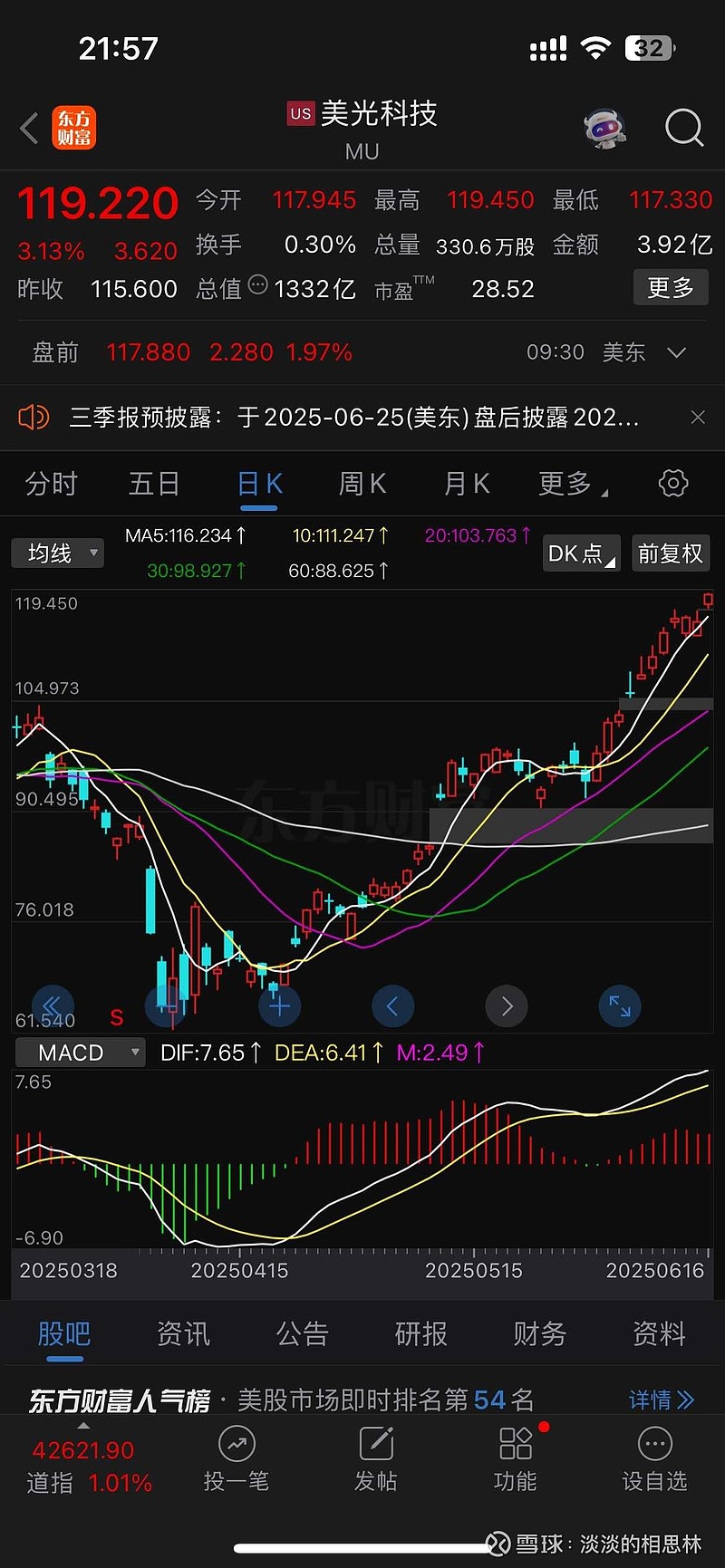Open the 财务 tab
This screenshot has width=725, height=1568.
[540, 1333]
